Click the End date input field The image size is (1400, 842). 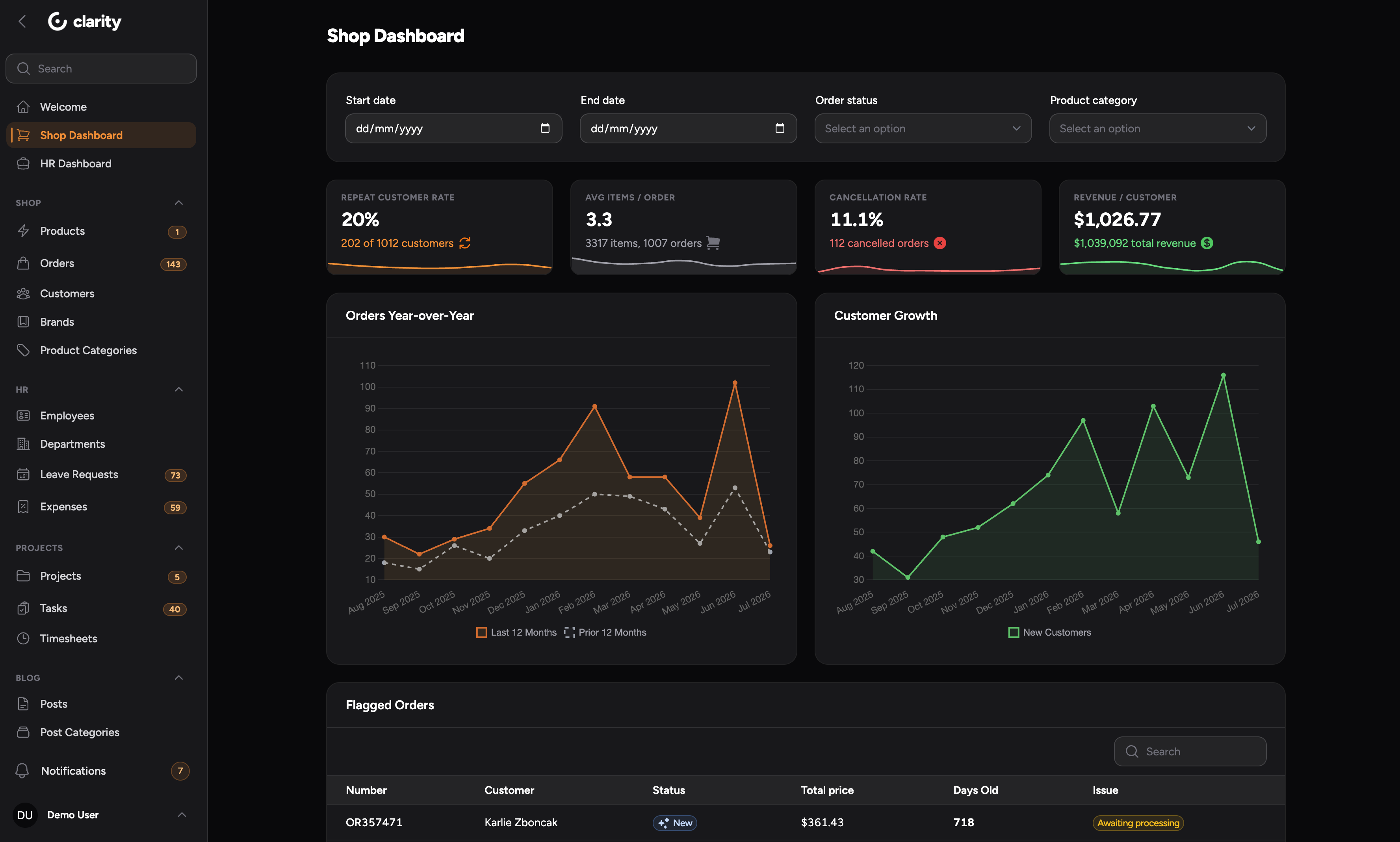(x=688, y=128)
